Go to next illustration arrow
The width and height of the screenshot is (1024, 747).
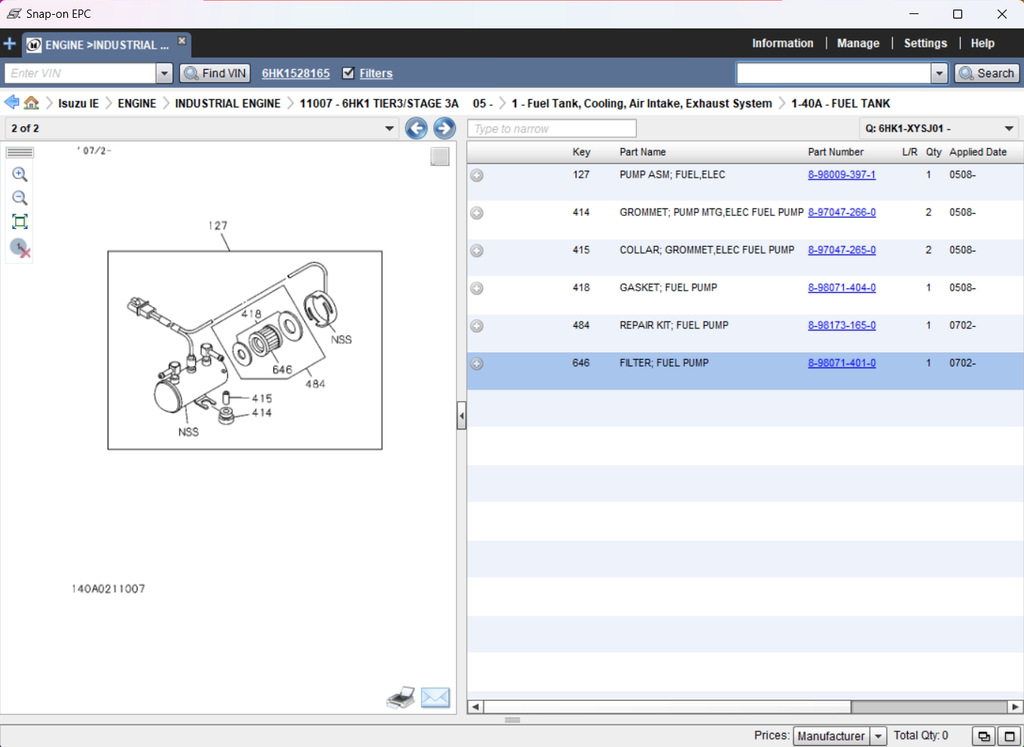(x=444, y=128)
